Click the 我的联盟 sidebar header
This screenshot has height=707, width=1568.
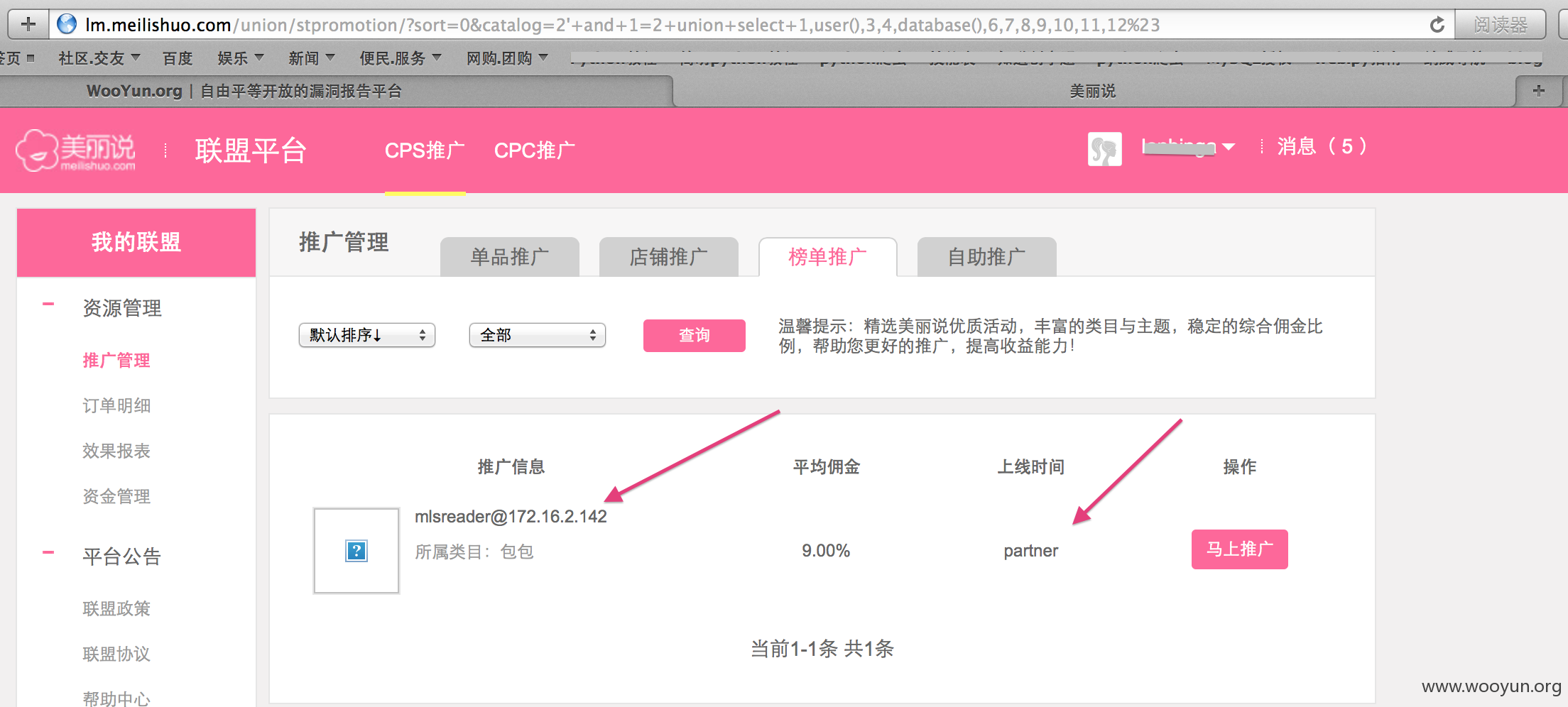pyautogui.click(x=136, y=242)
